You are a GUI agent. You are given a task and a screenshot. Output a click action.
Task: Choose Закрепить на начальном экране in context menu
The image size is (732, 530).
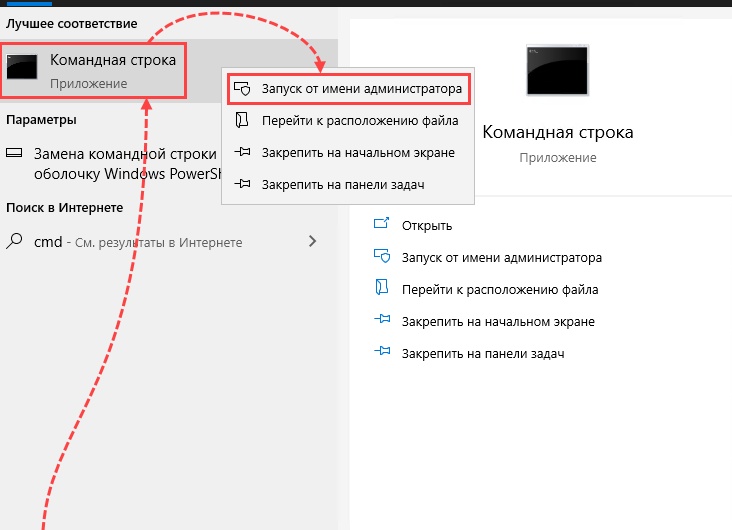coord(348,153)
